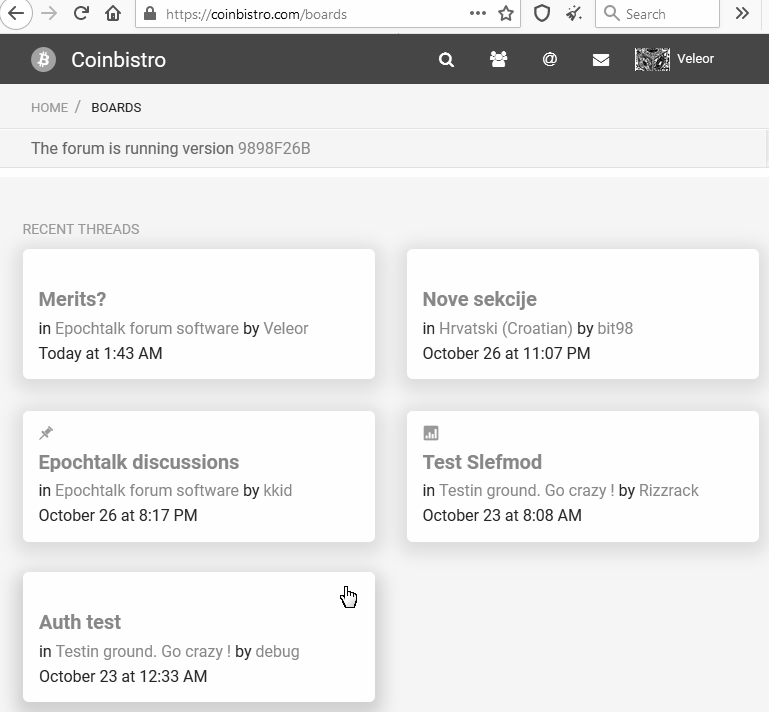Open author kkid profile link

point(278,490)
